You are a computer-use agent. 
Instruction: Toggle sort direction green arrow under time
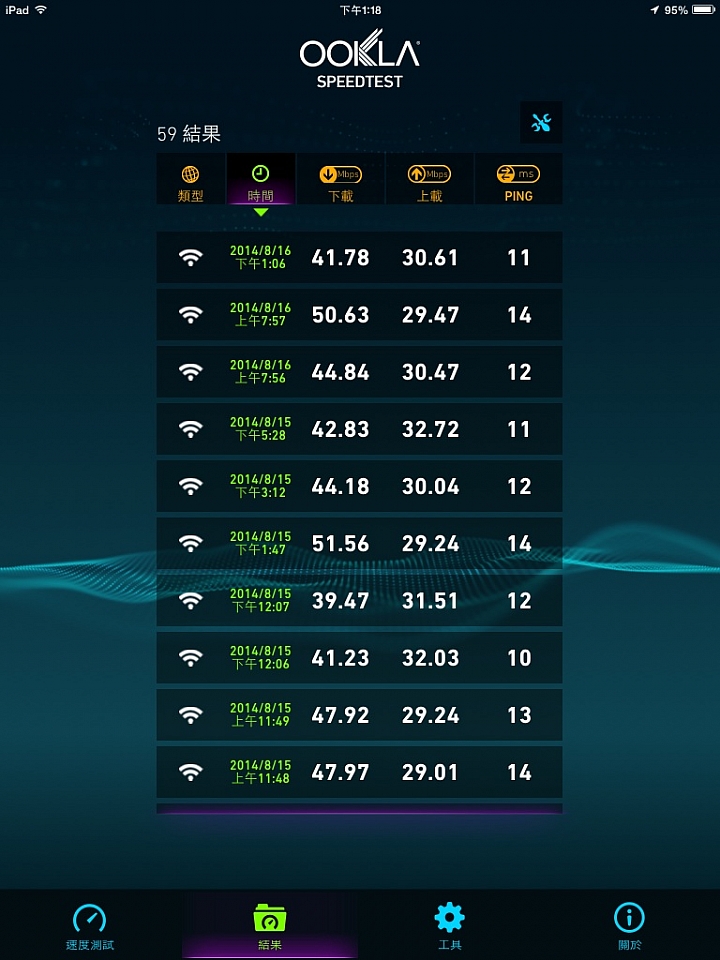(x=261, y=212)
